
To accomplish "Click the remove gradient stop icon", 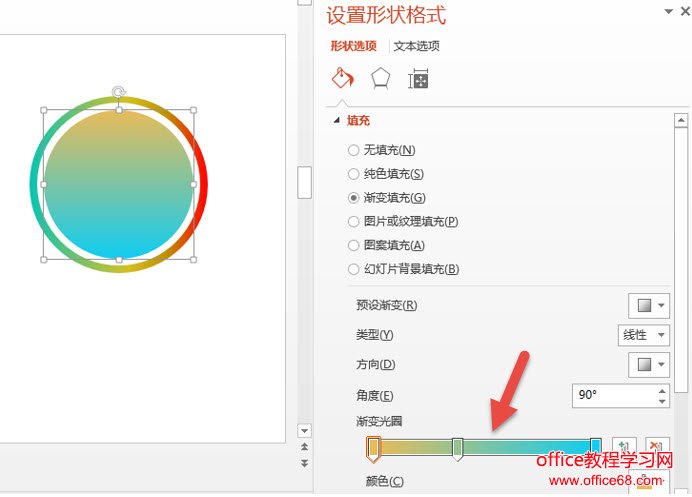I will click(x=657, y=445).
